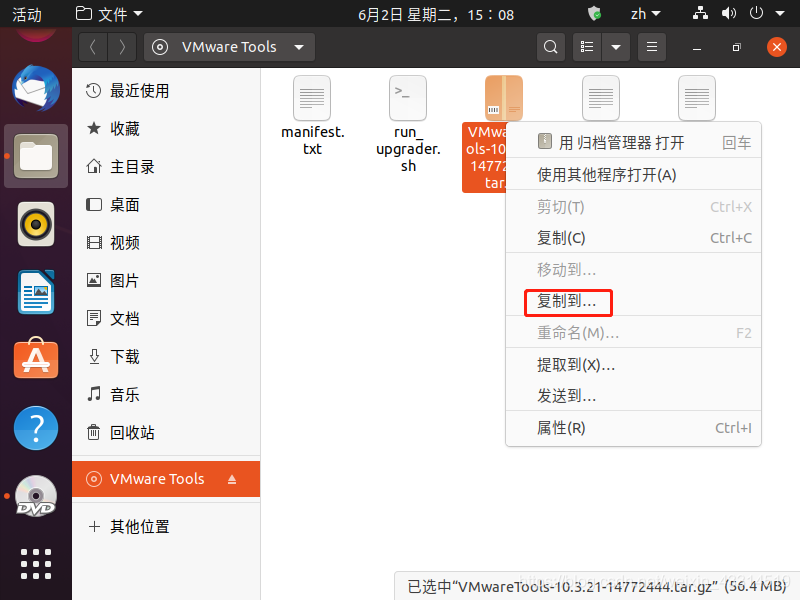The image size is (800, 600).
Task: Go to 主目录 home folder
Action: coord(166,167)
